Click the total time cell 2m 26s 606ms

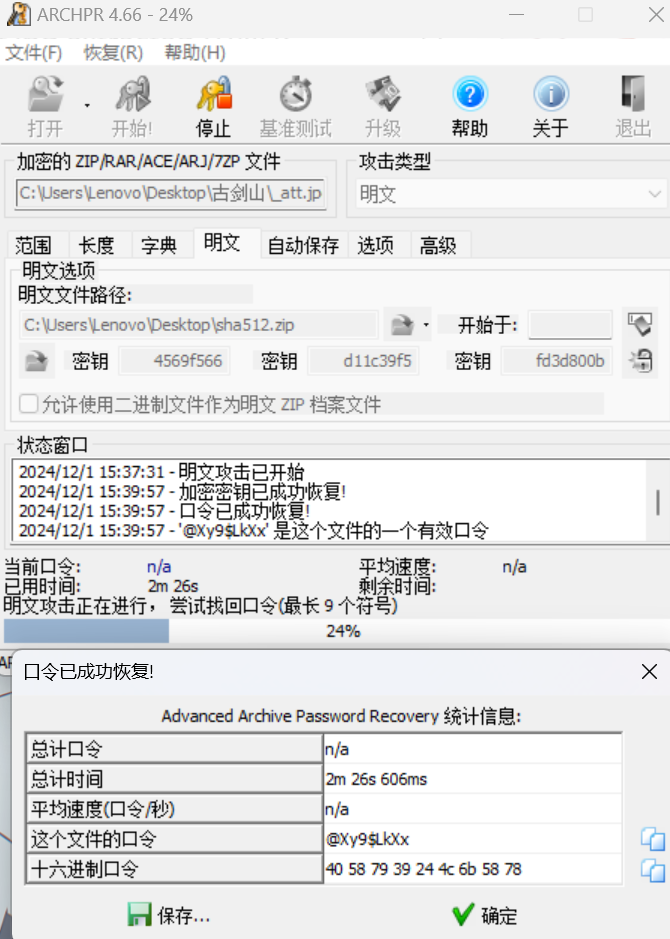pos(473,779)
